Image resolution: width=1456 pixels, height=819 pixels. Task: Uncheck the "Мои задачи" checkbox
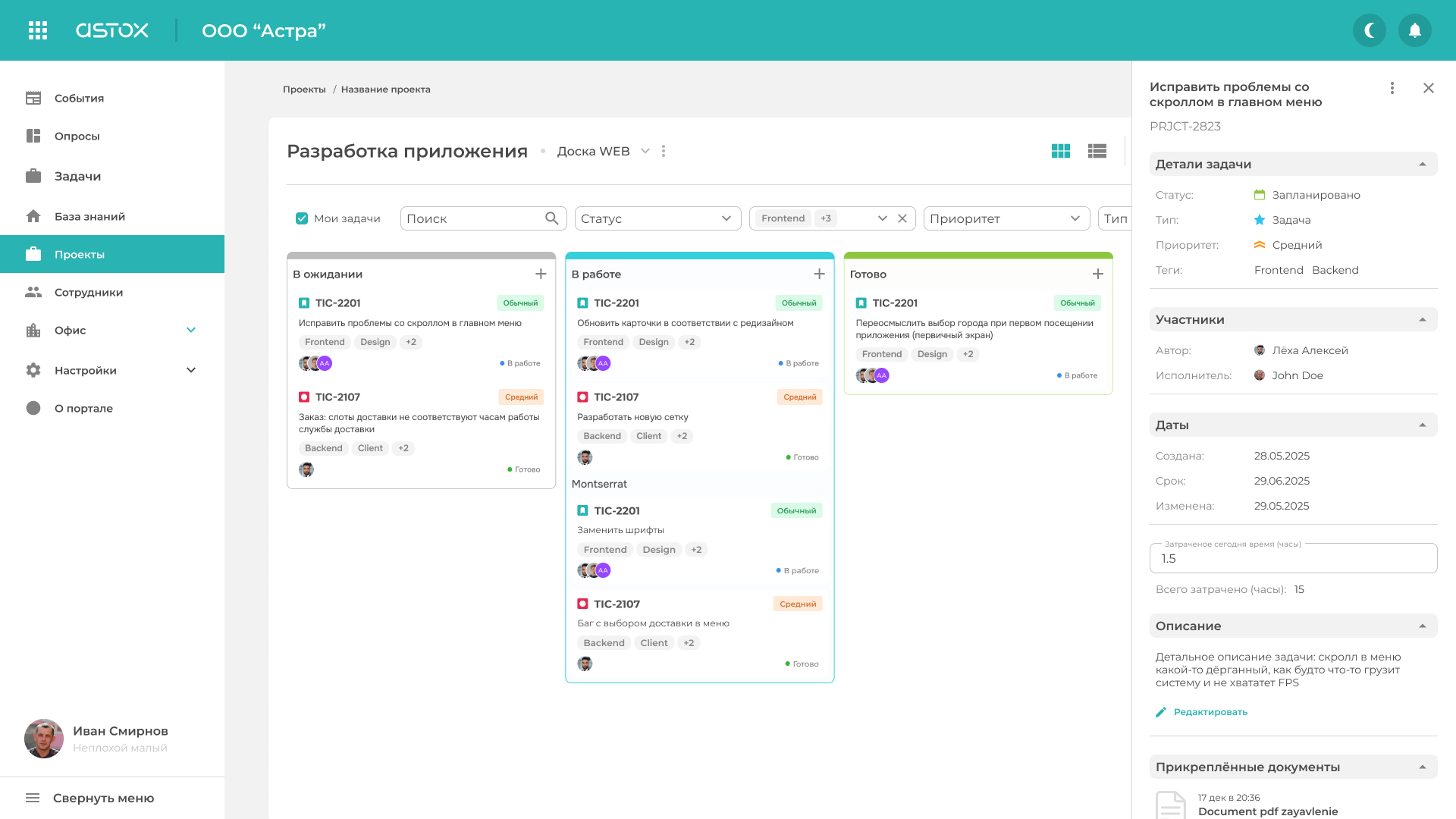pyautogui.click(x=302, y=218)
